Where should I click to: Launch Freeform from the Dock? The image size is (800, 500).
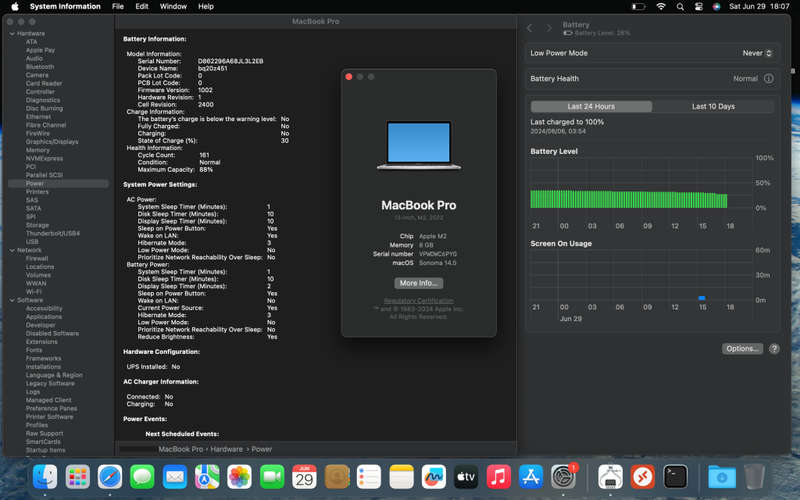434,477
